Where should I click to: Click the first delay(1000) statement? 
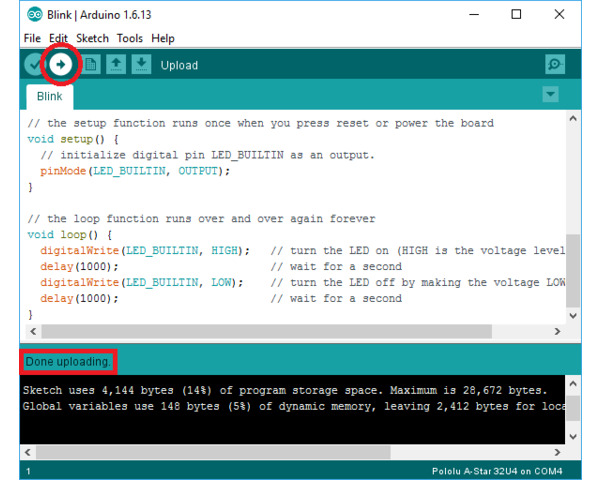pos(79,266)
